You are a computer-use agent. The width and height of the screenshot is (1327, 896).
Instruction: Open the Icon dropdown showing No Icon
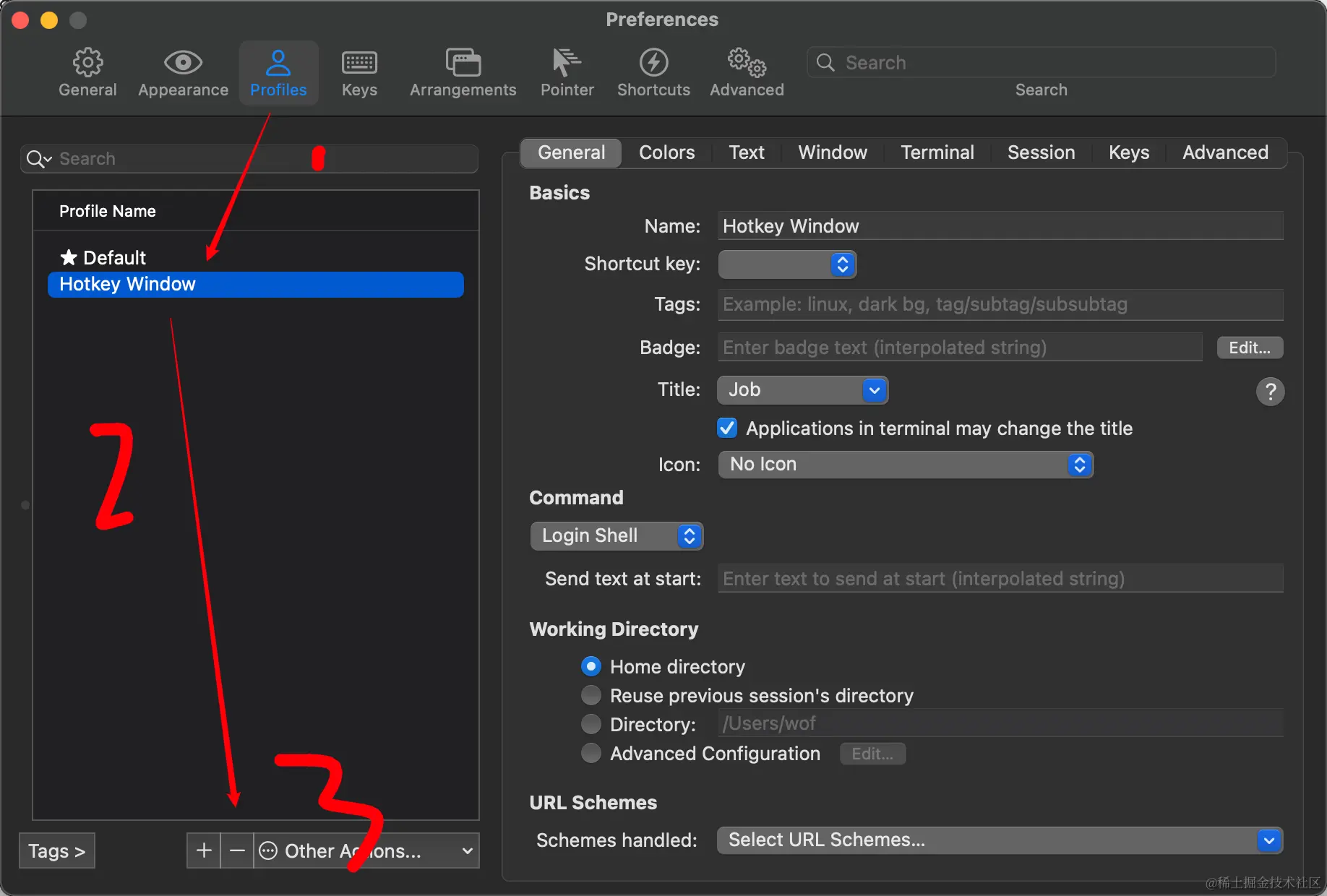click(x=906, y=465)
